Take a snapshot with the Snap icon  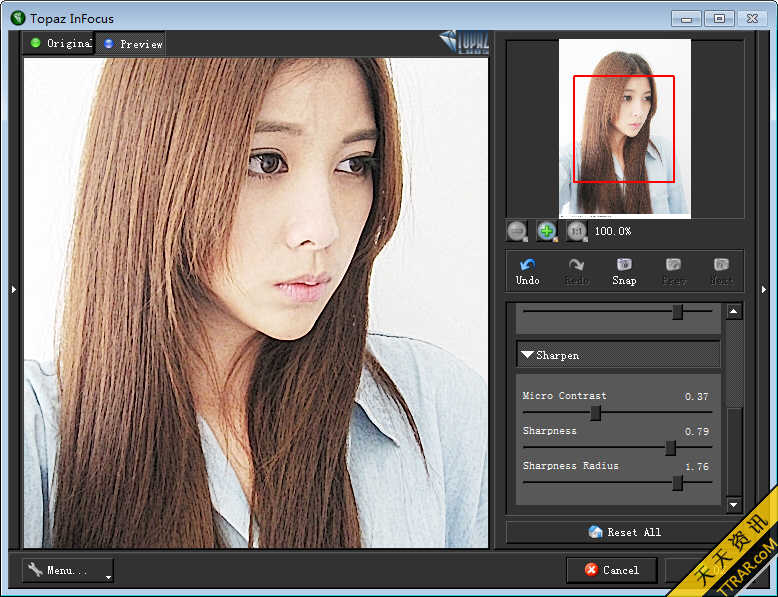point(624,265)
